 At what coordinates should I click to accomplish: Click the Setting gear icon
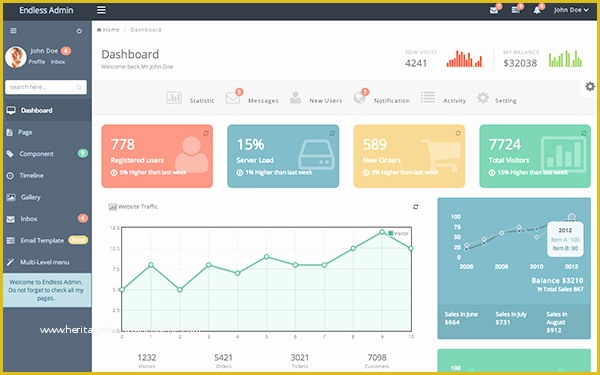tap(483, 98)
